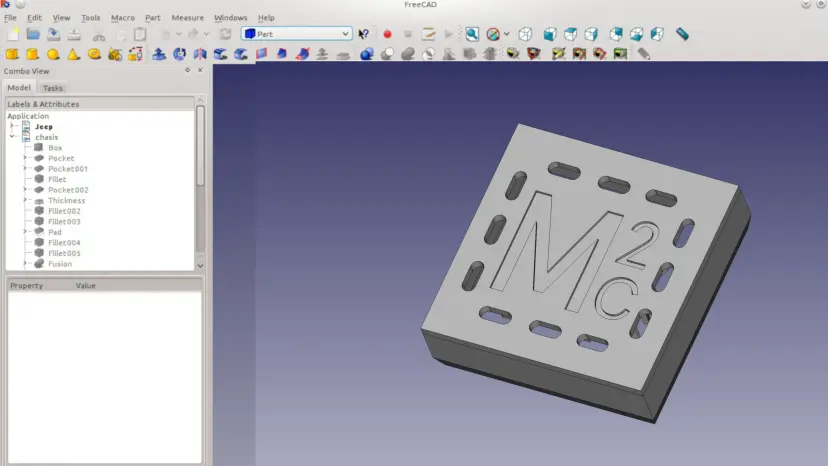Create a Box primitive

click(12, 54)
